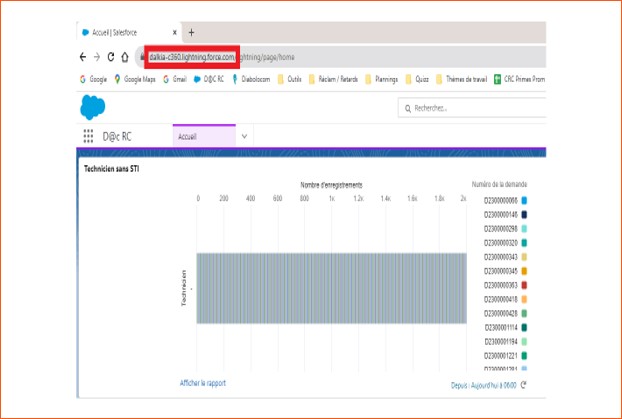Screen dimensions: 622x419
Task: Click the padlock site info icon
Action: 142,57
